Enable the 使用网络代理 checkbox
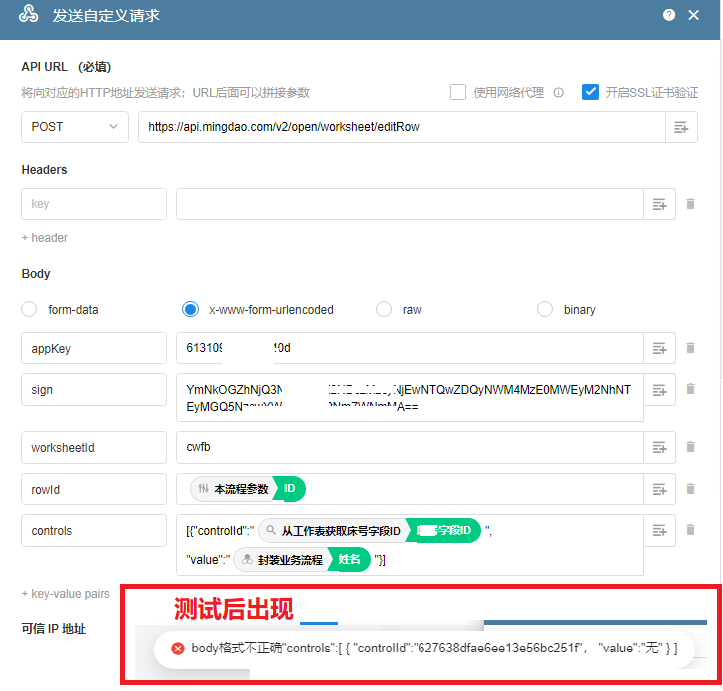This screenshot has width=723, height=691. 458,92
